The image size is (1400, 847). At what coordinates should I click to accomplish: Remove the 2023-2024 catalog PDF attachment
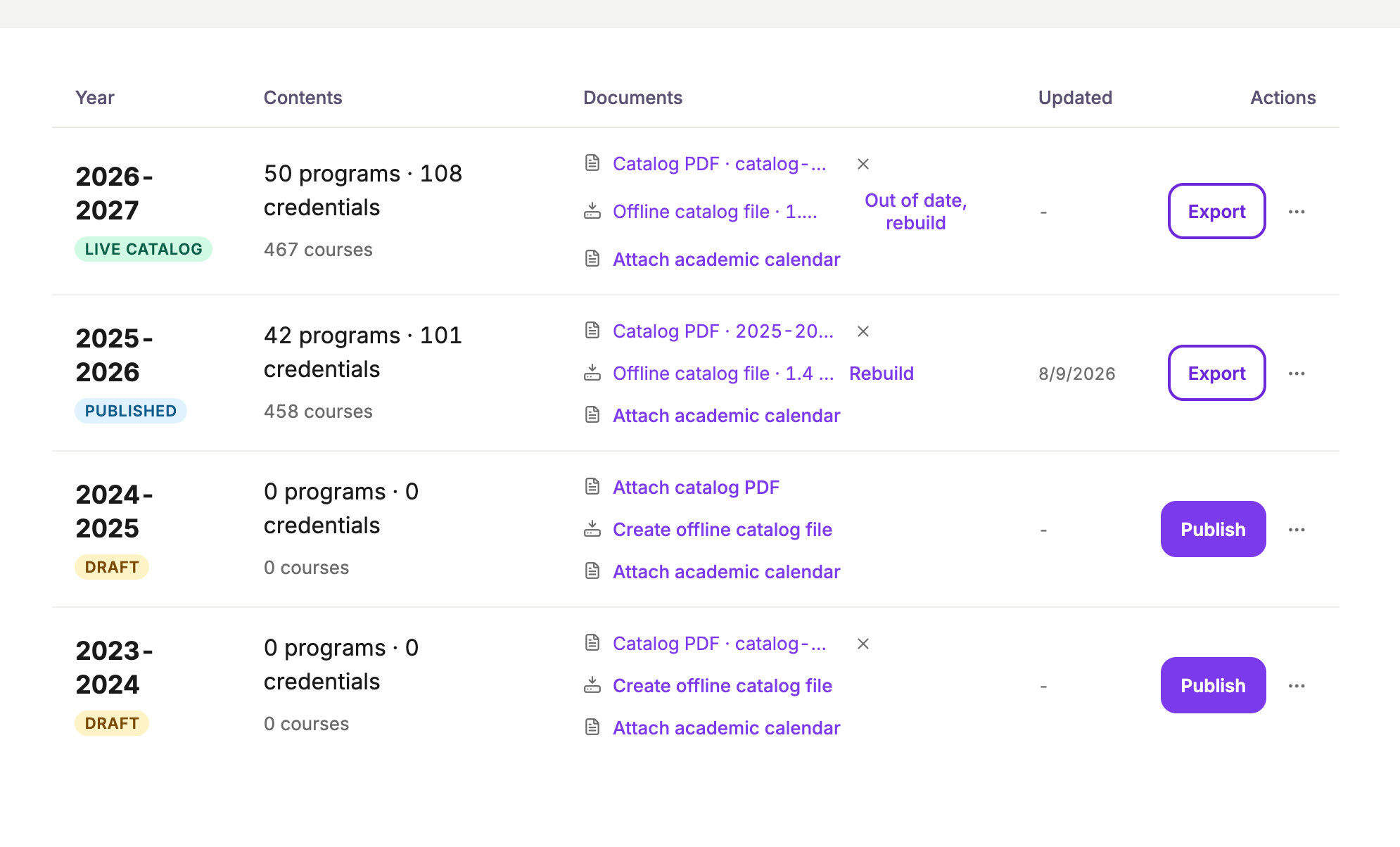863,644
